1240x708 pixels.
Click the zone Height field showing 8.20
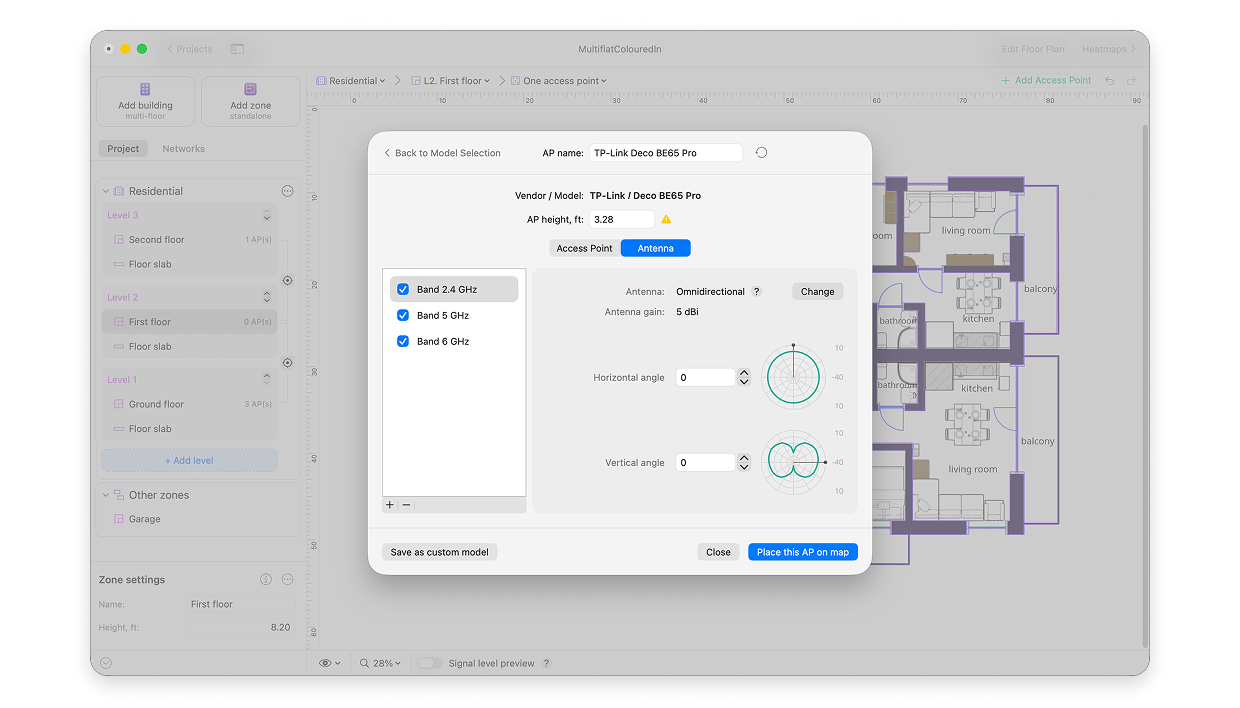(239, 628)
